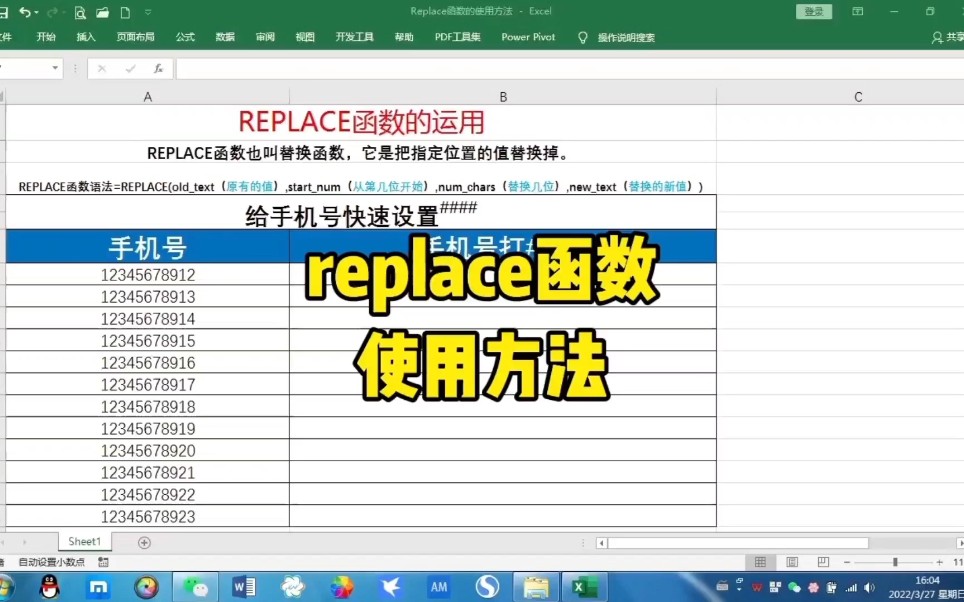Click the Undo icon
964x602 pixels.
pos(25,13)
